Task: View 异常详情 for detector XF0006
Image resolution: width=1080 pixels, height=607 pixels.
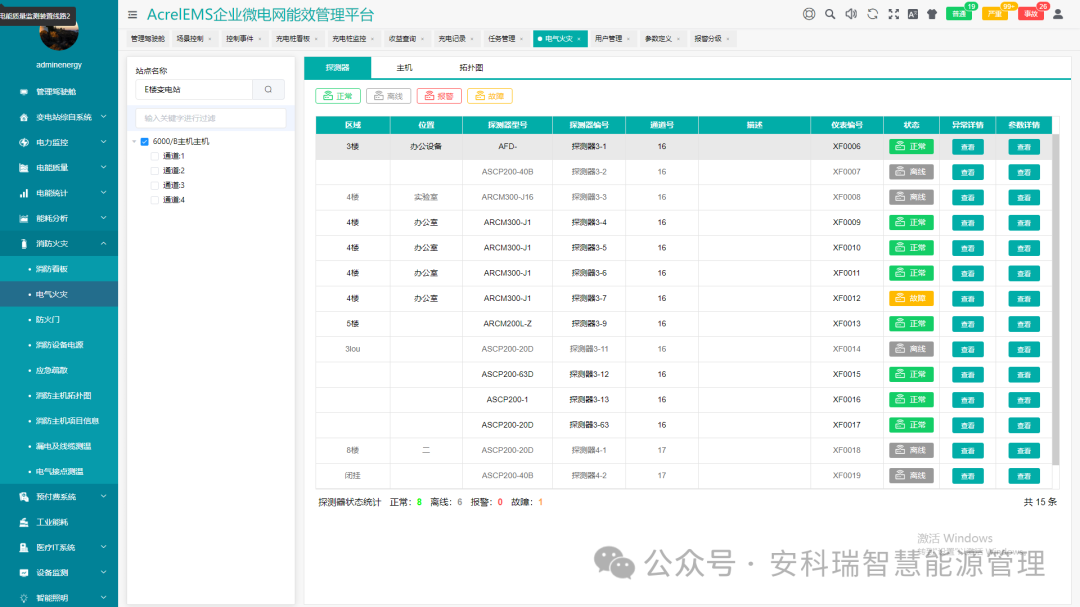Action: [x=967, y=146]
